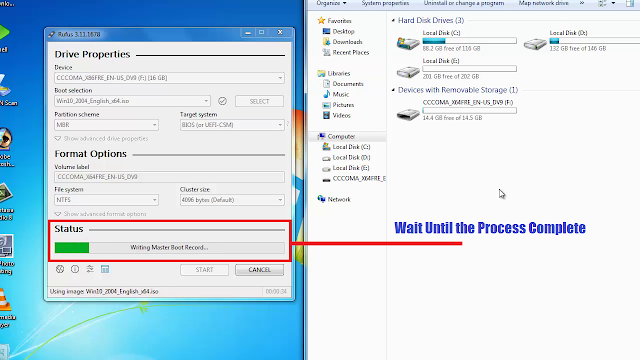This screenshot has height=360, width=640.
Task: Click CANCEL button in Rufus
Action: click(259, 270)
